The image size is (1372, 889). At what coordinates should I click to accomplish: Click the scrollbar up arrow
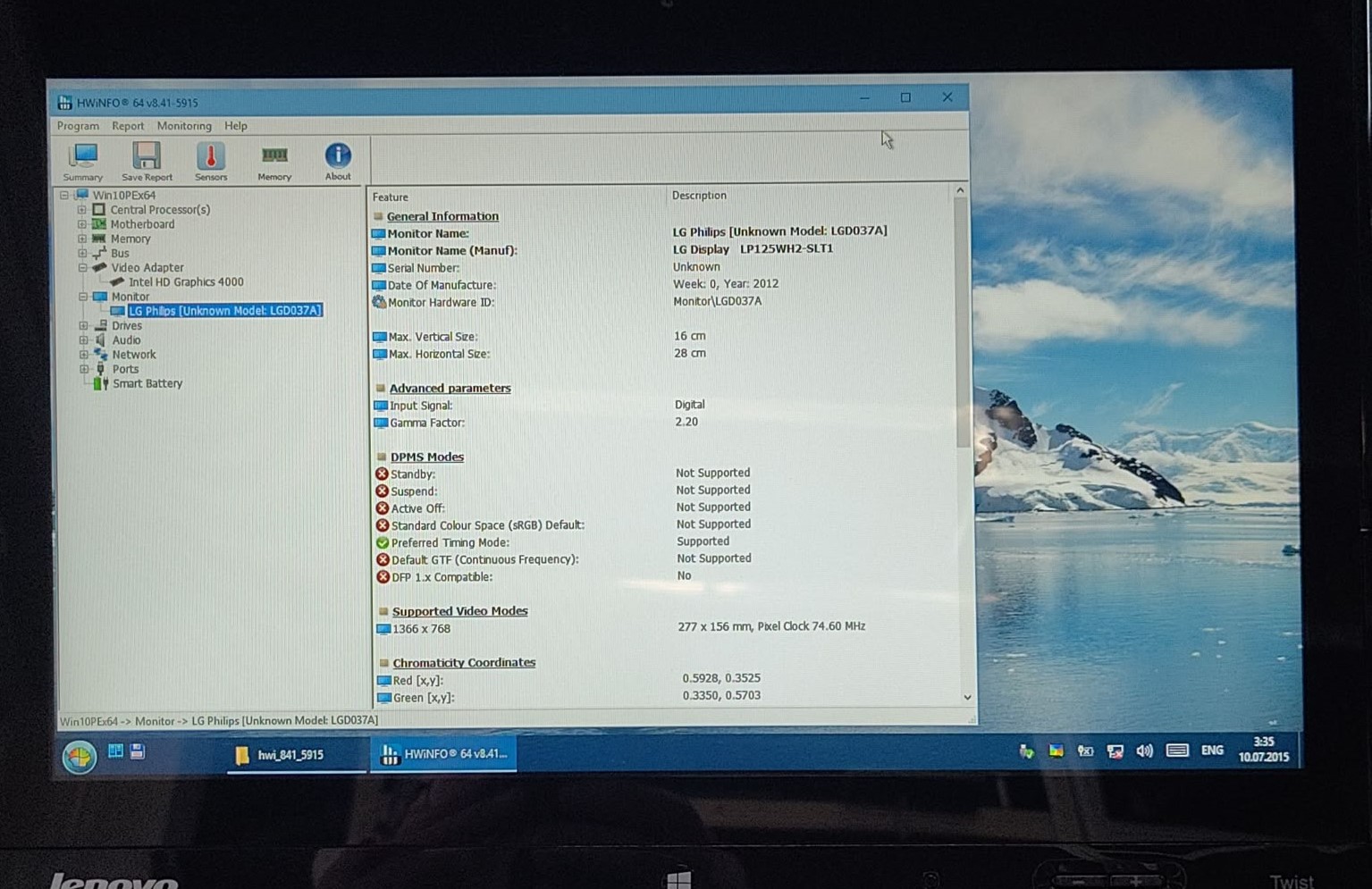click(960, 190)
